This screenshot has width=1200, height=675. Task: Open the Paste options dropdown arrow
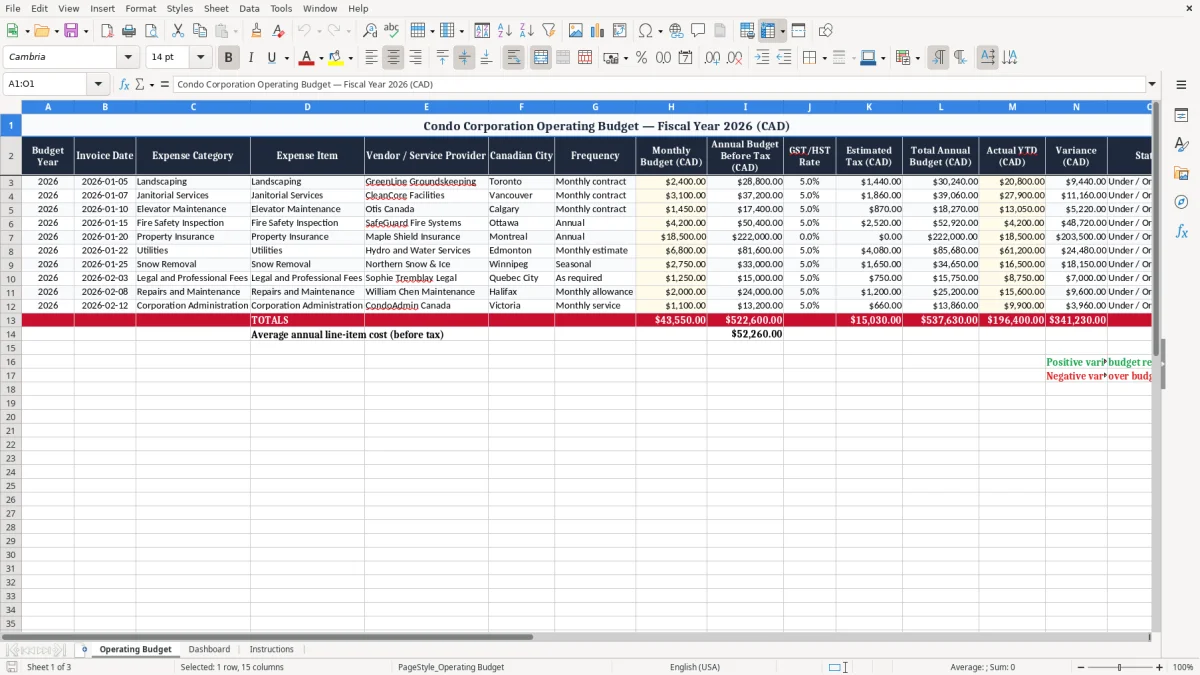point(236,31)
